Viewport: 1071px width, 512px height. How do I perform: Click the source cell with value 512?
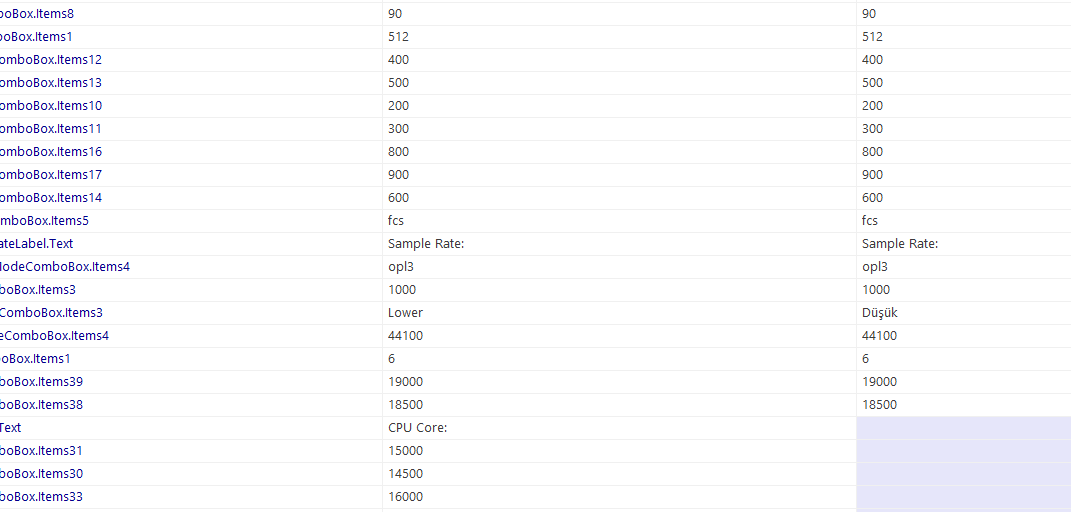click(619, 37)
